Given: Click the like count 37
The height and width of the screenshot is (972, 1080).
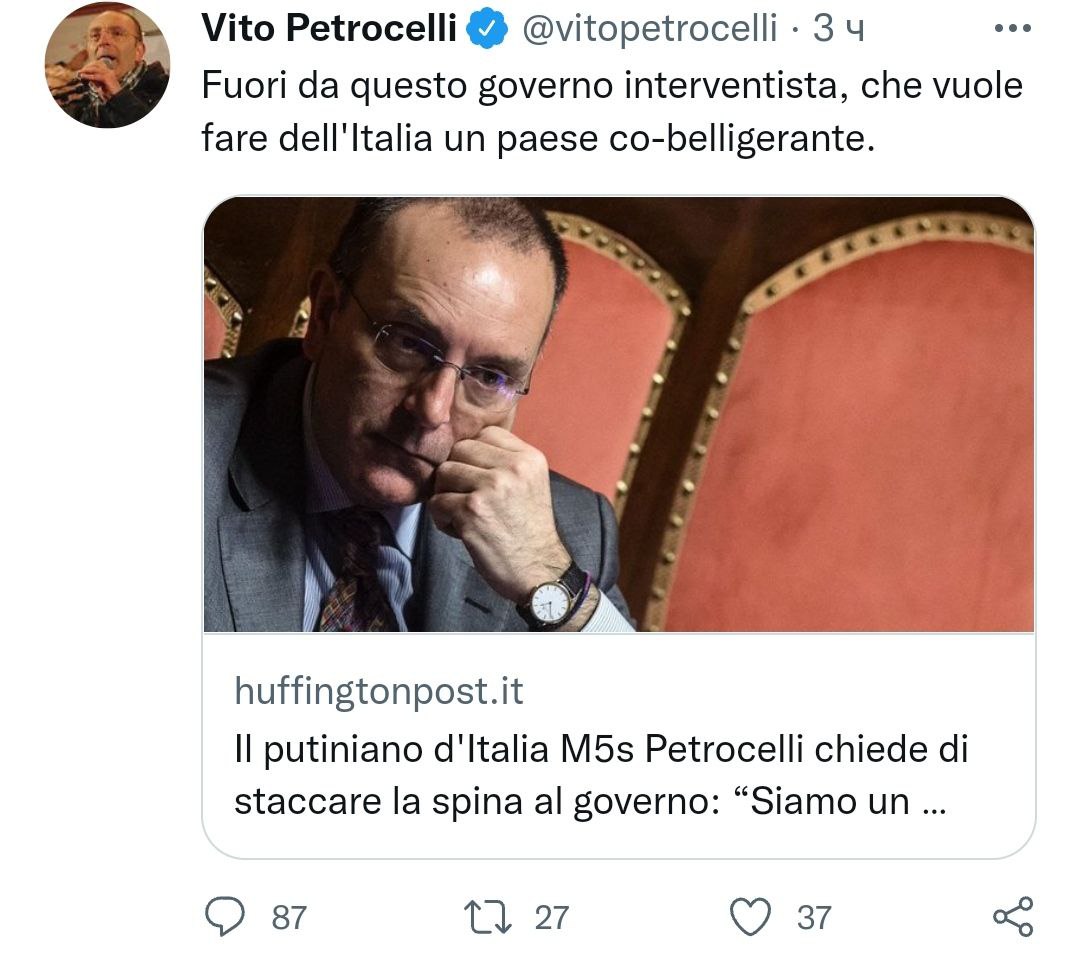Looking at the screenshot, I should coord(814,917).
